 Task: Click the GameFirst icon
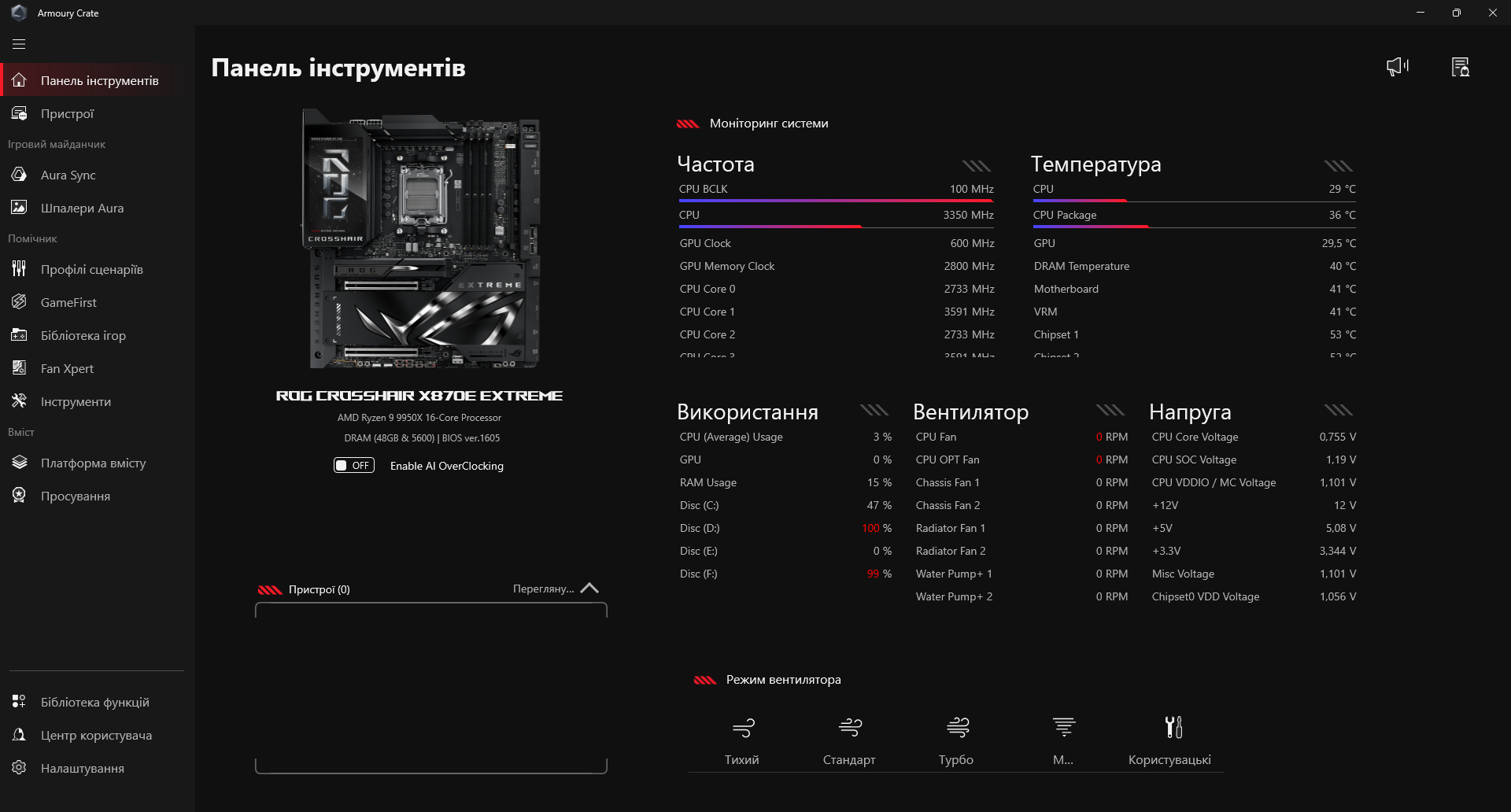point(20,302)
